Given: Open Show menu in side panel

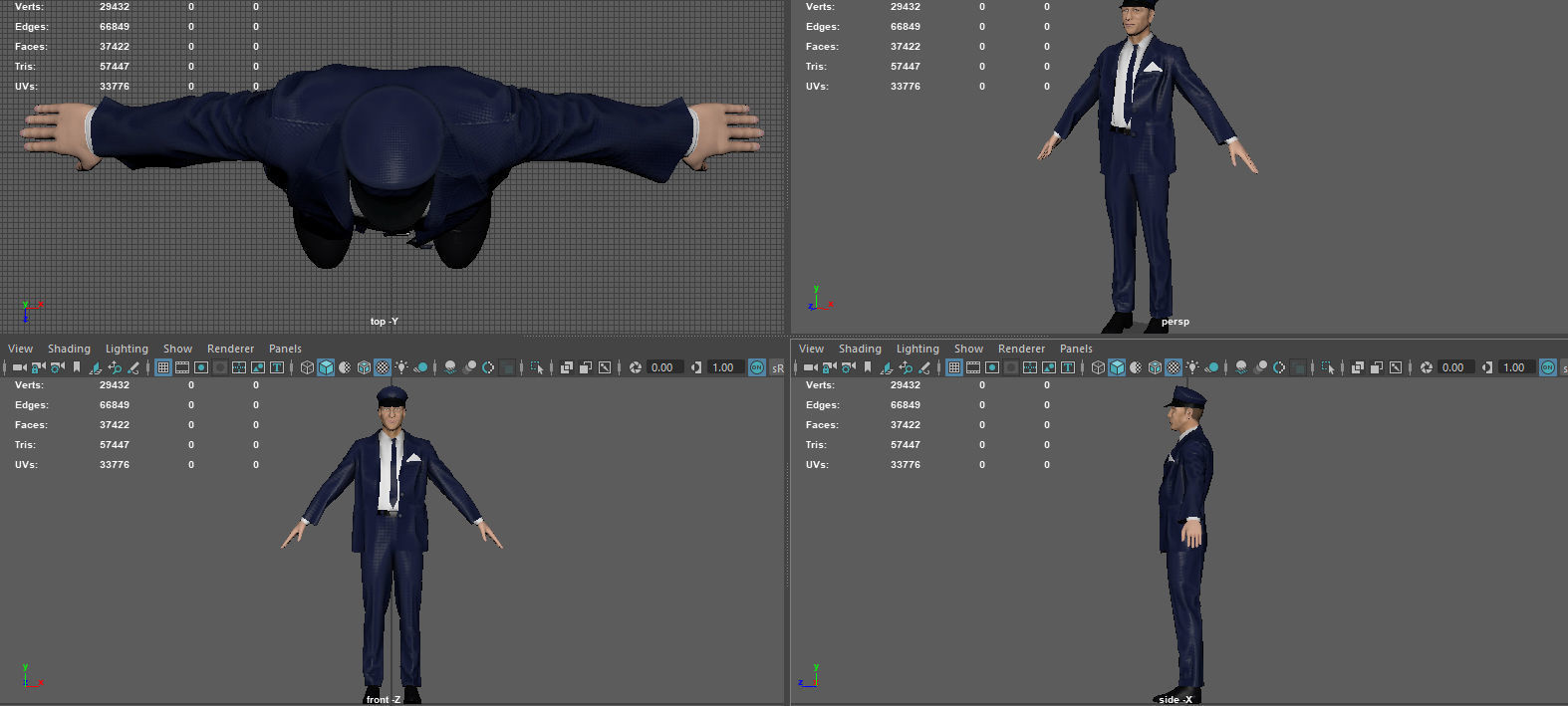Looking at the screenshot, I should click(x=968, y=349).
